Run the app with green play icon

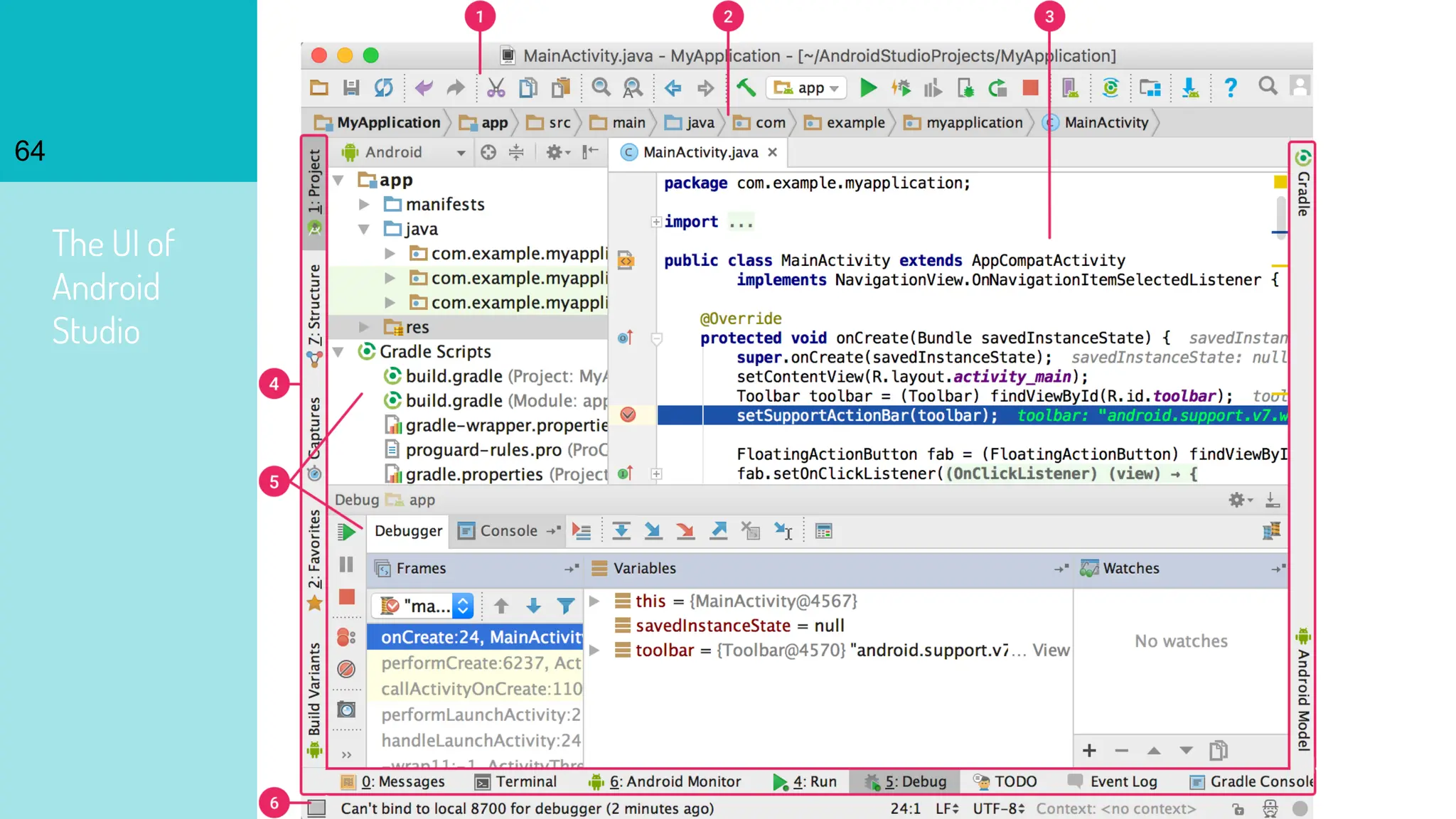[x=867, y=88]
